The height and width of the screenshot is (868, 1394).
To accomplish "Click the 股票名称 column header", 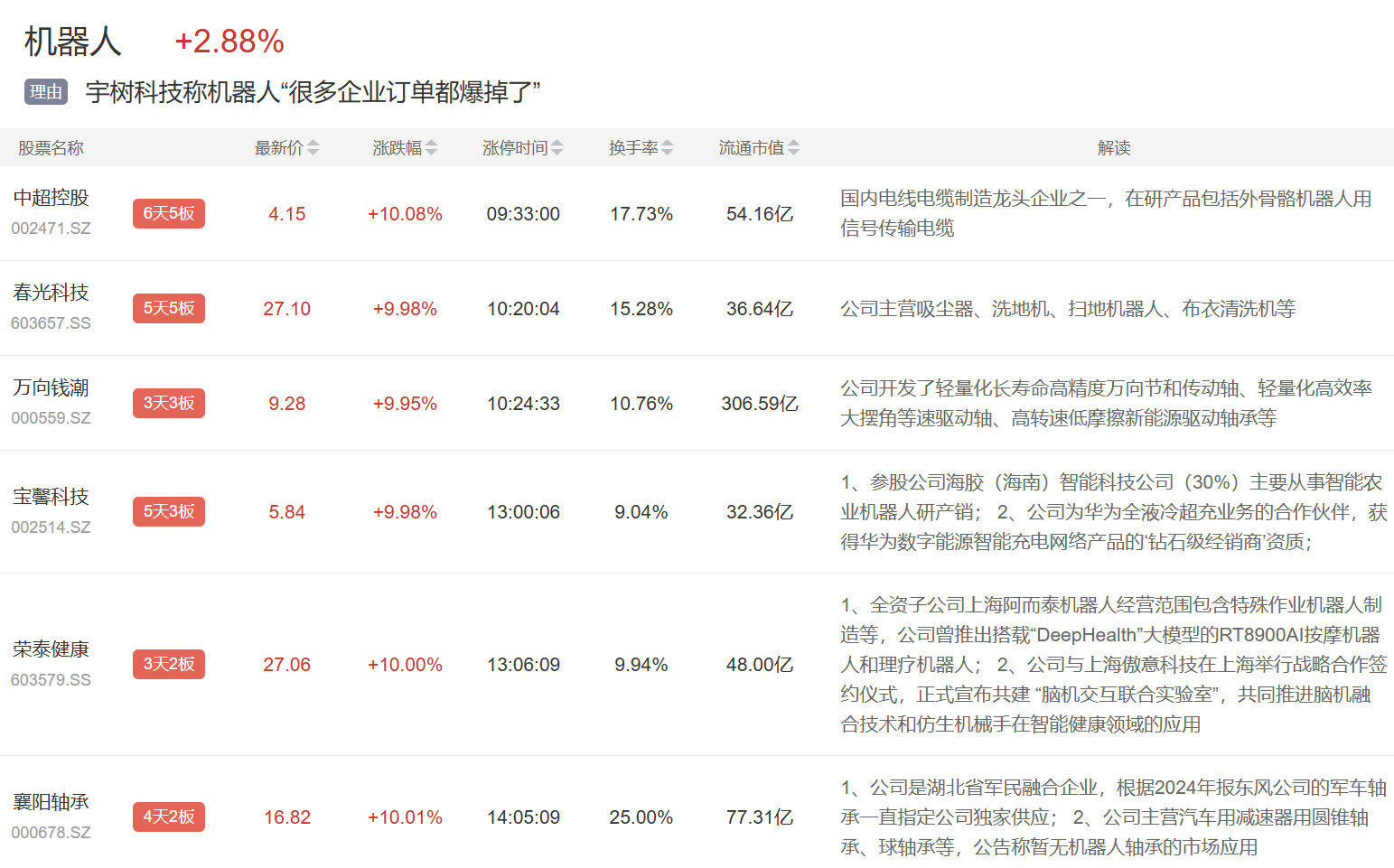I will point(51,148).
